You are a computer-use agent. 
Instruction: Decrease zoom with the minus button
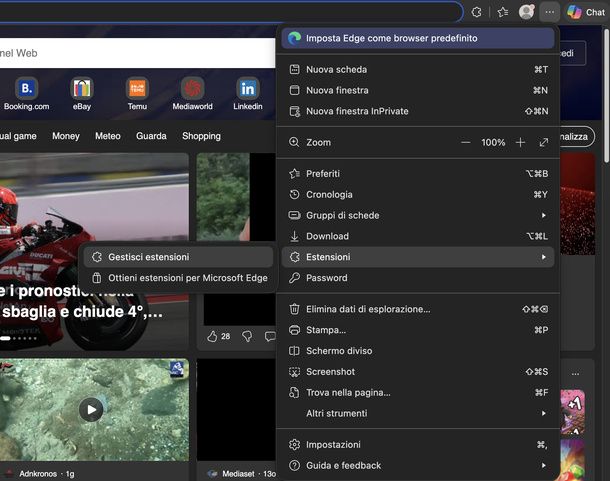coord(465,142)
